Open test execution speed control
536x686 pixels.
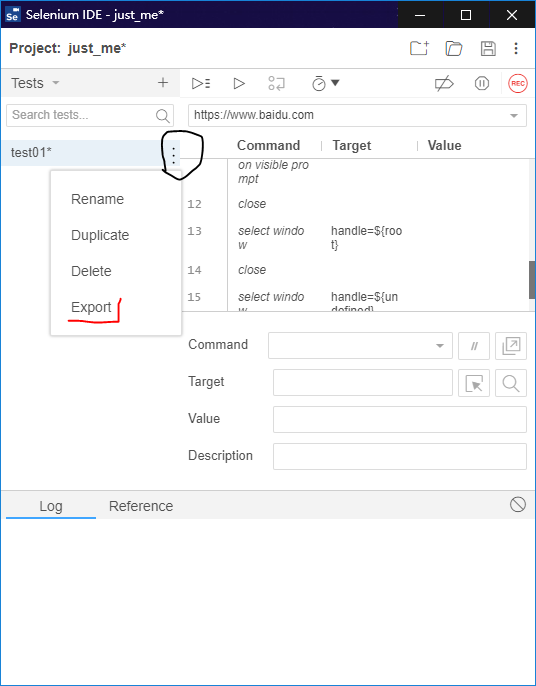click(x=326, y=83)
